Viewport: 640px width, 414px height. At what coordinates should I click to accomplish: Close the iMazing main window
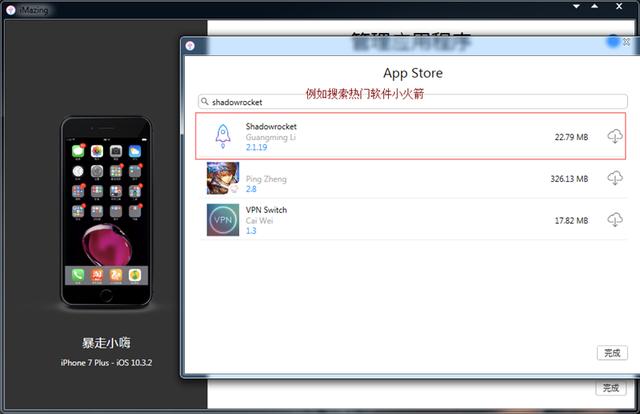619,6
